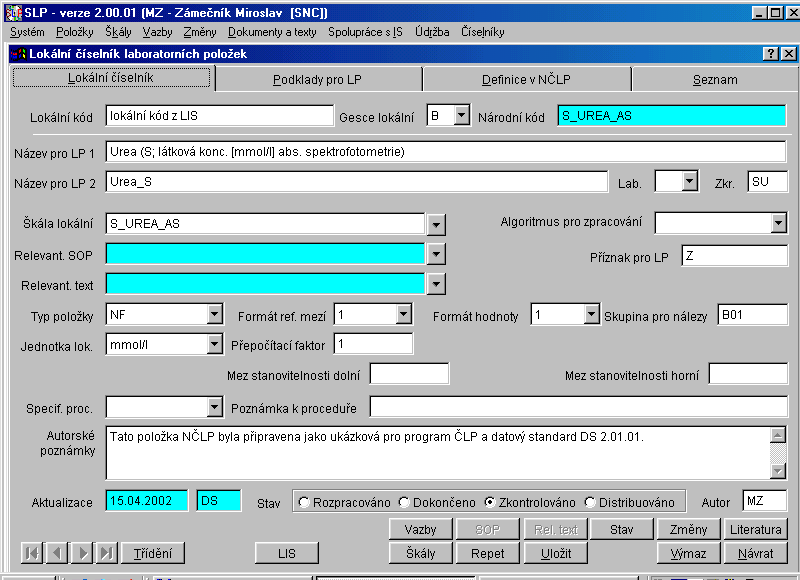Click the Návrat button

[757, 553]
